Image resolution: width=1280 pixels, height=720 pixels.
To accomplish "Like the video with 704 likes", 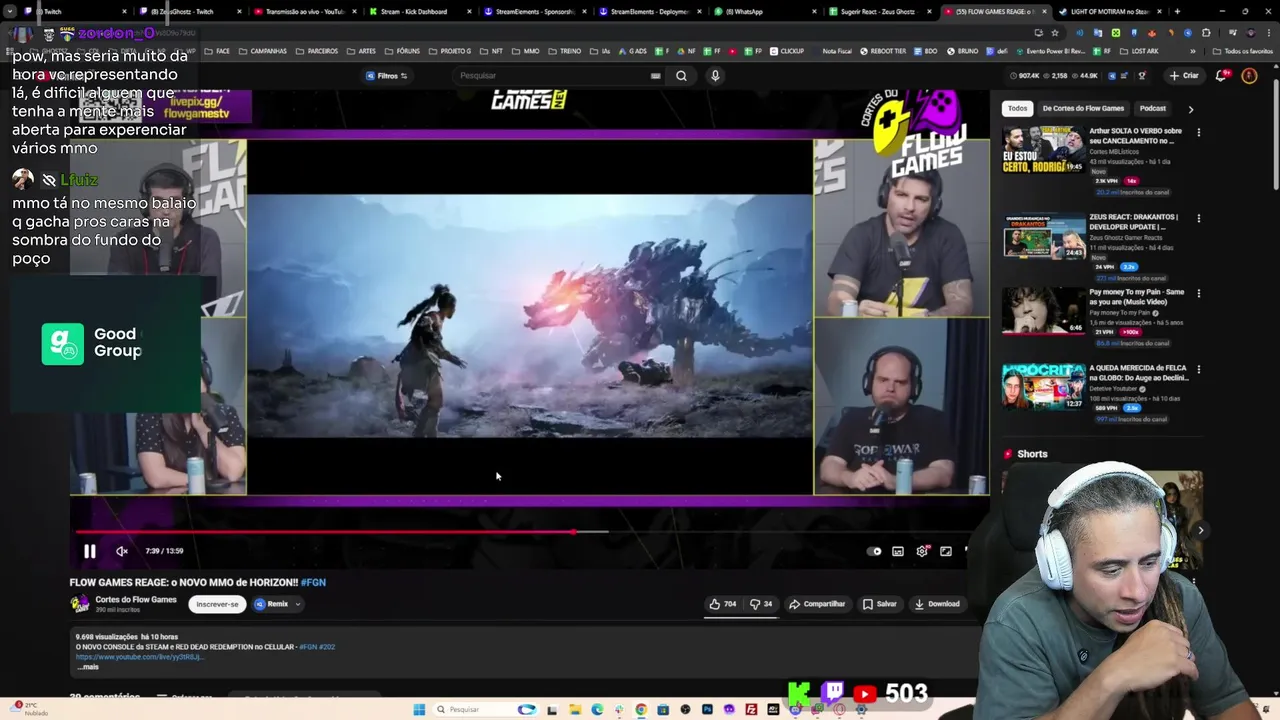I will pyautogui.click(x=723, y=604).
